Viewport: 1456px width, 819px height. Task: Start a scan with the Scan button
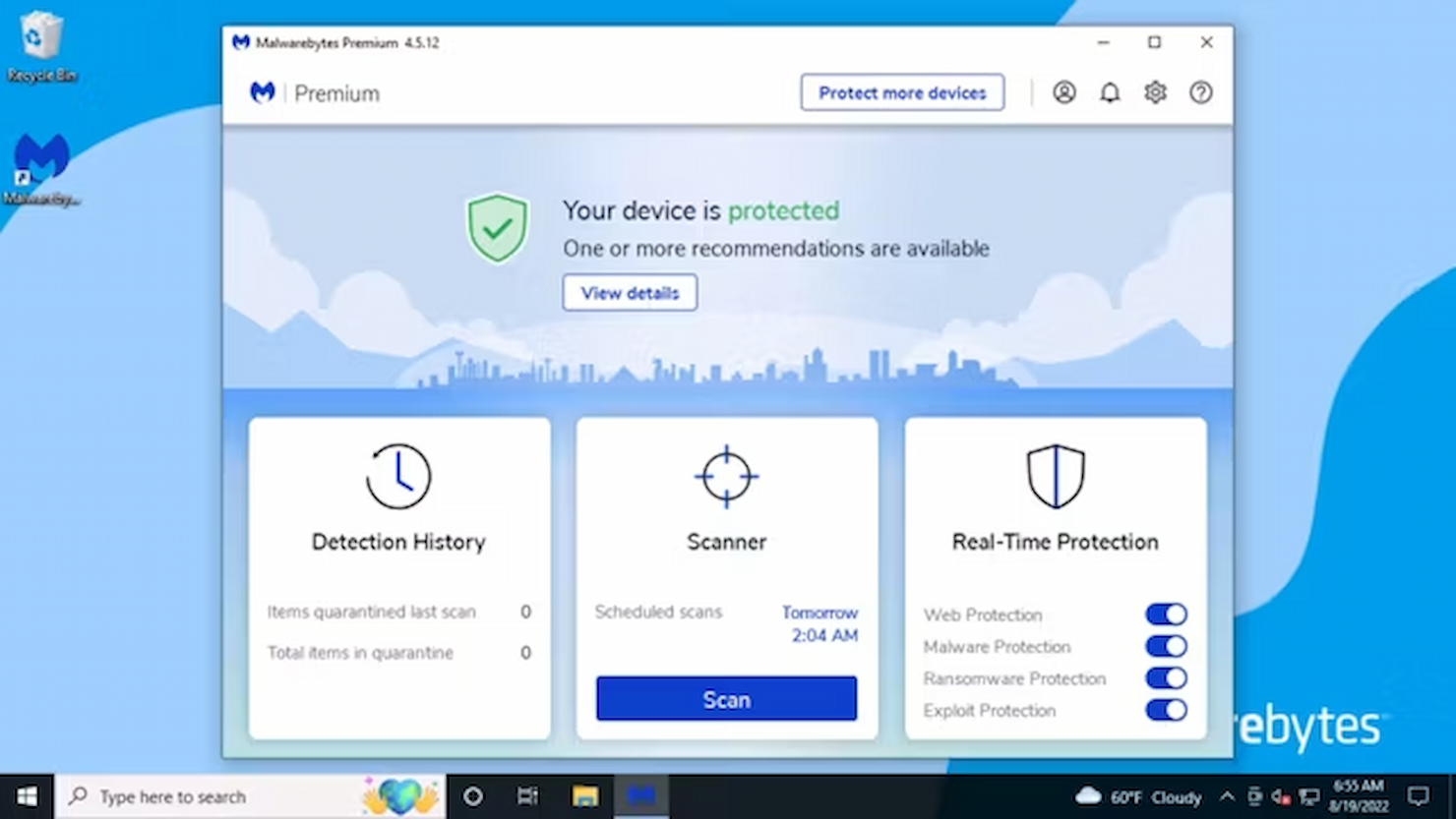(726, 699)
